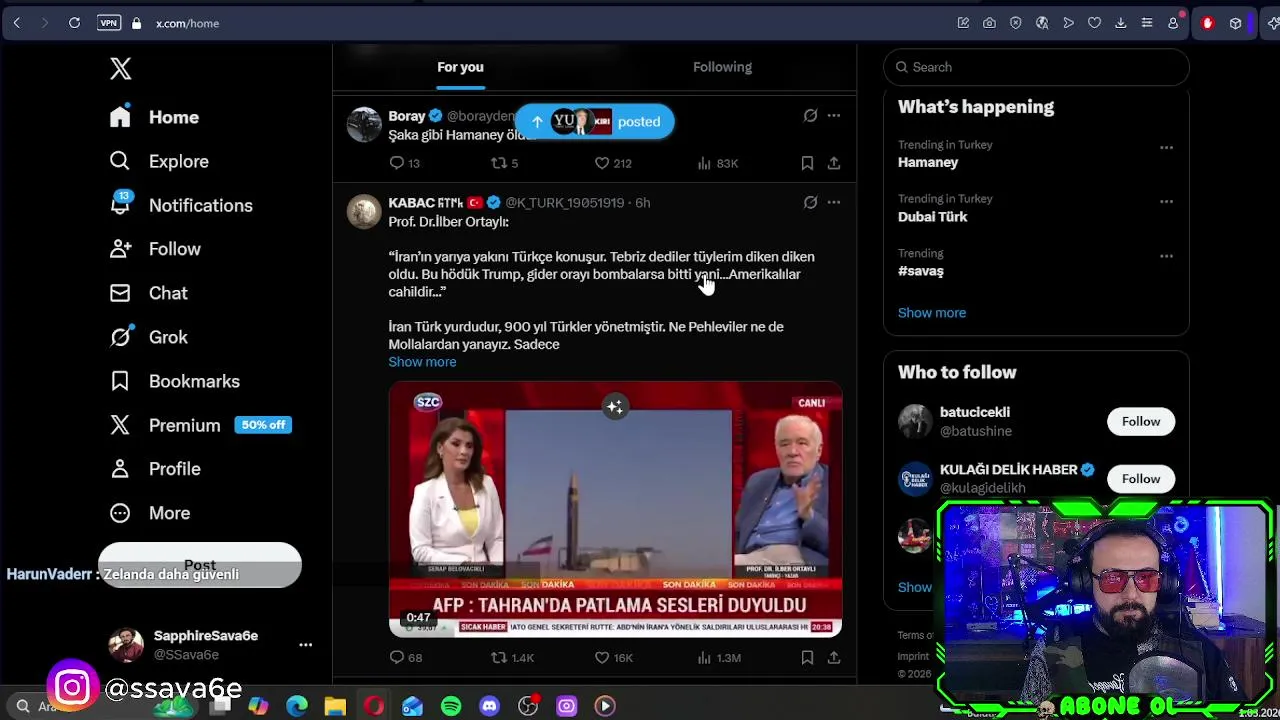Open options for #savaş trend

coord(1166,256)
